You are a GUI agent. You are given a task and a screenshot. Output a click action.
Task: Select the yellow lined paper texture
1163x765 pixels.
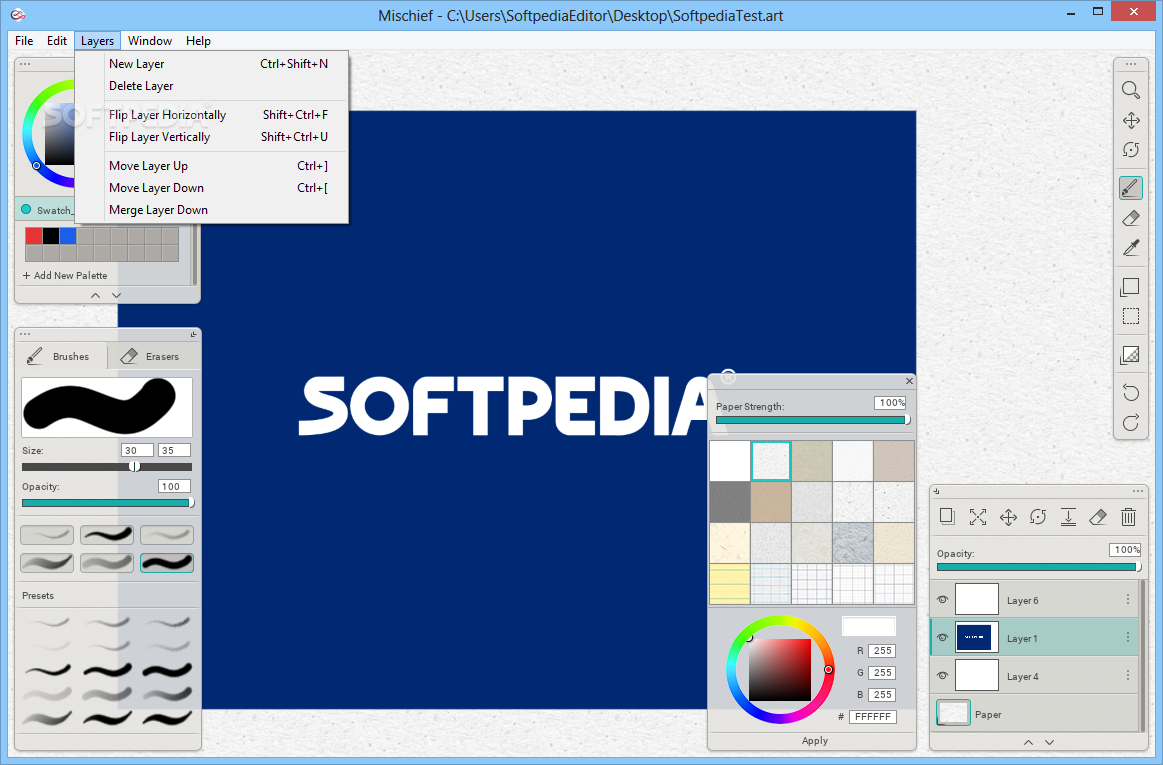click(x=730, y=584)
